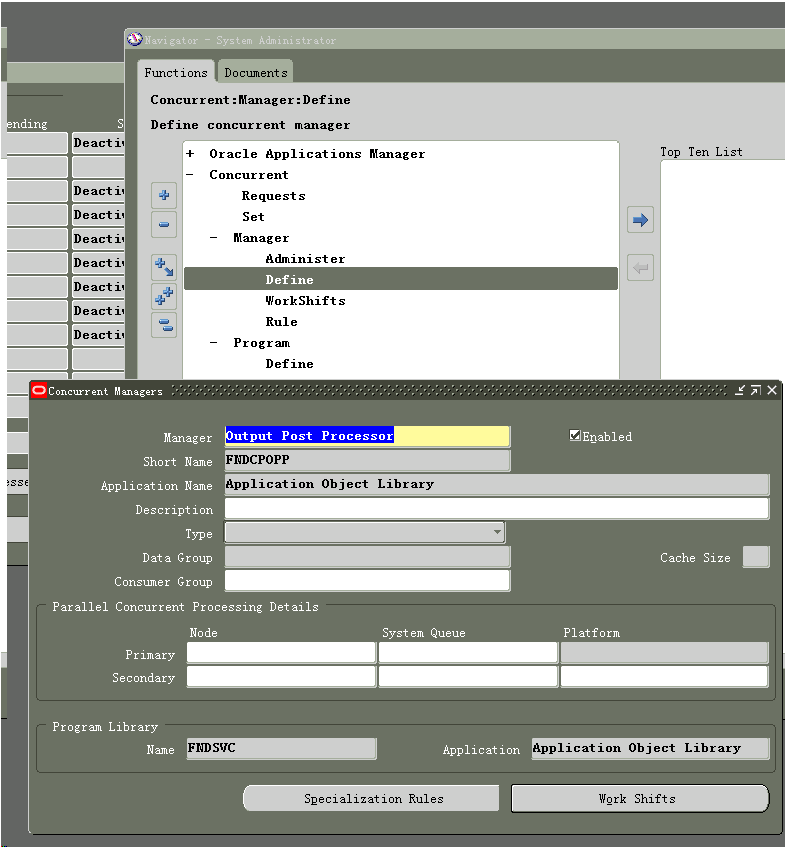Image resolution: width=787 pixels, height=850 pixels.
Task: Click the red Oracle icon on Concurrent Managers
Action: point(39,390)
